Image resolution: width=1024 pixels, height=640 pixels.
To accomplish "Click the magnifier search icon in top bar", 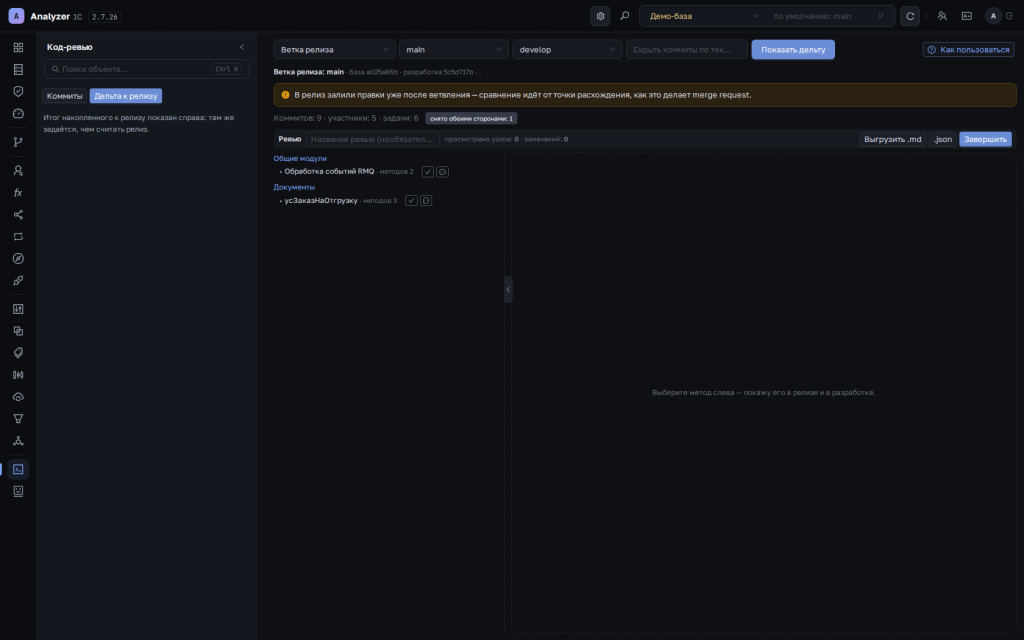I will point(625,16).
